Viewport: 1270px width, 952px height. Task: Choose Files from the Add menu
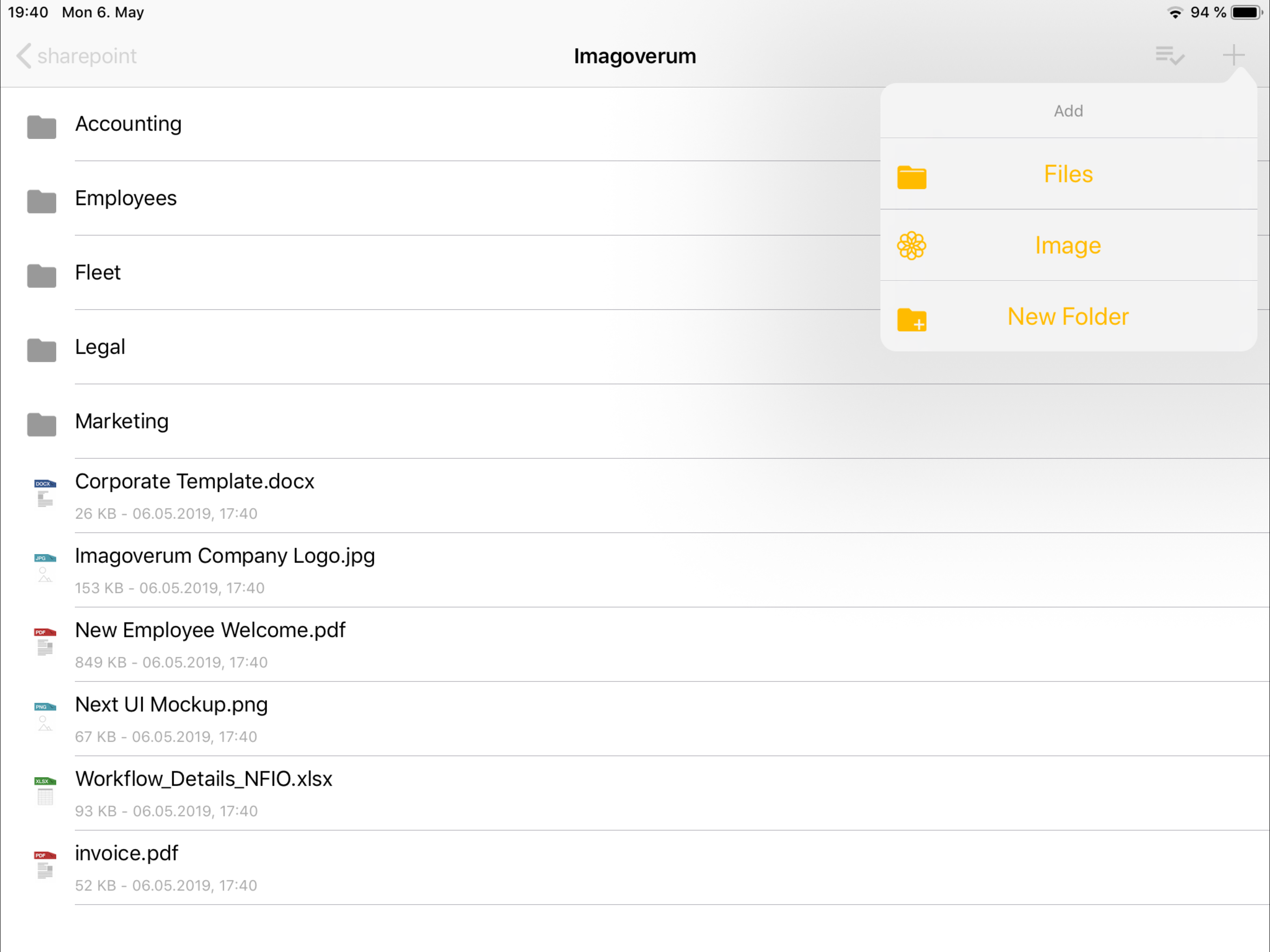(1068, 174)
